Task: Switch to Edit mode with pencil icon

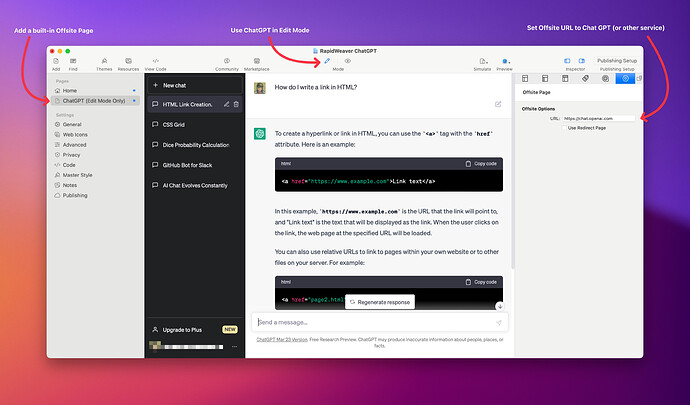Action: (327, 61)
